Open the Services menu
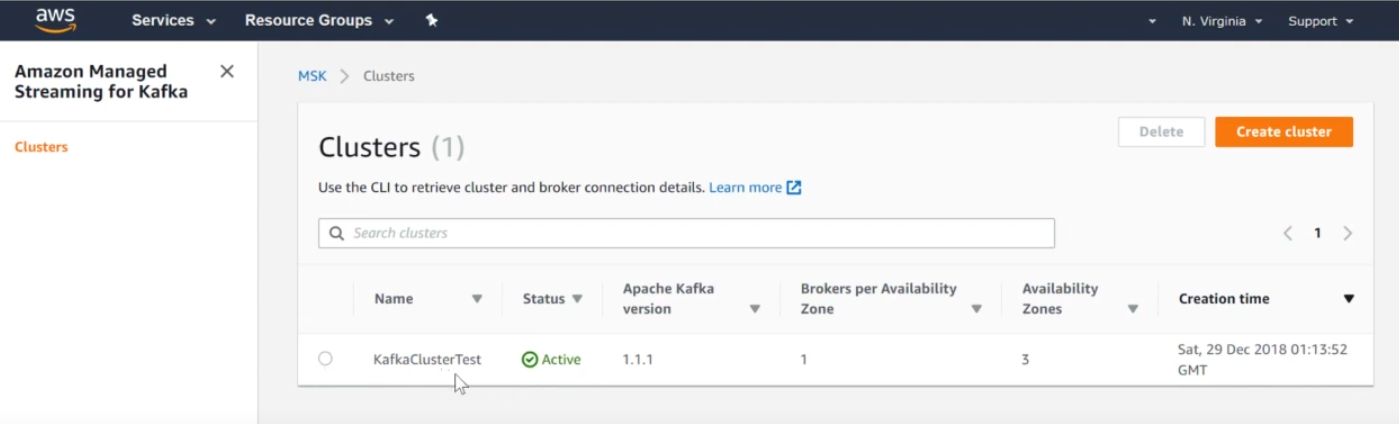 [174, 20]
